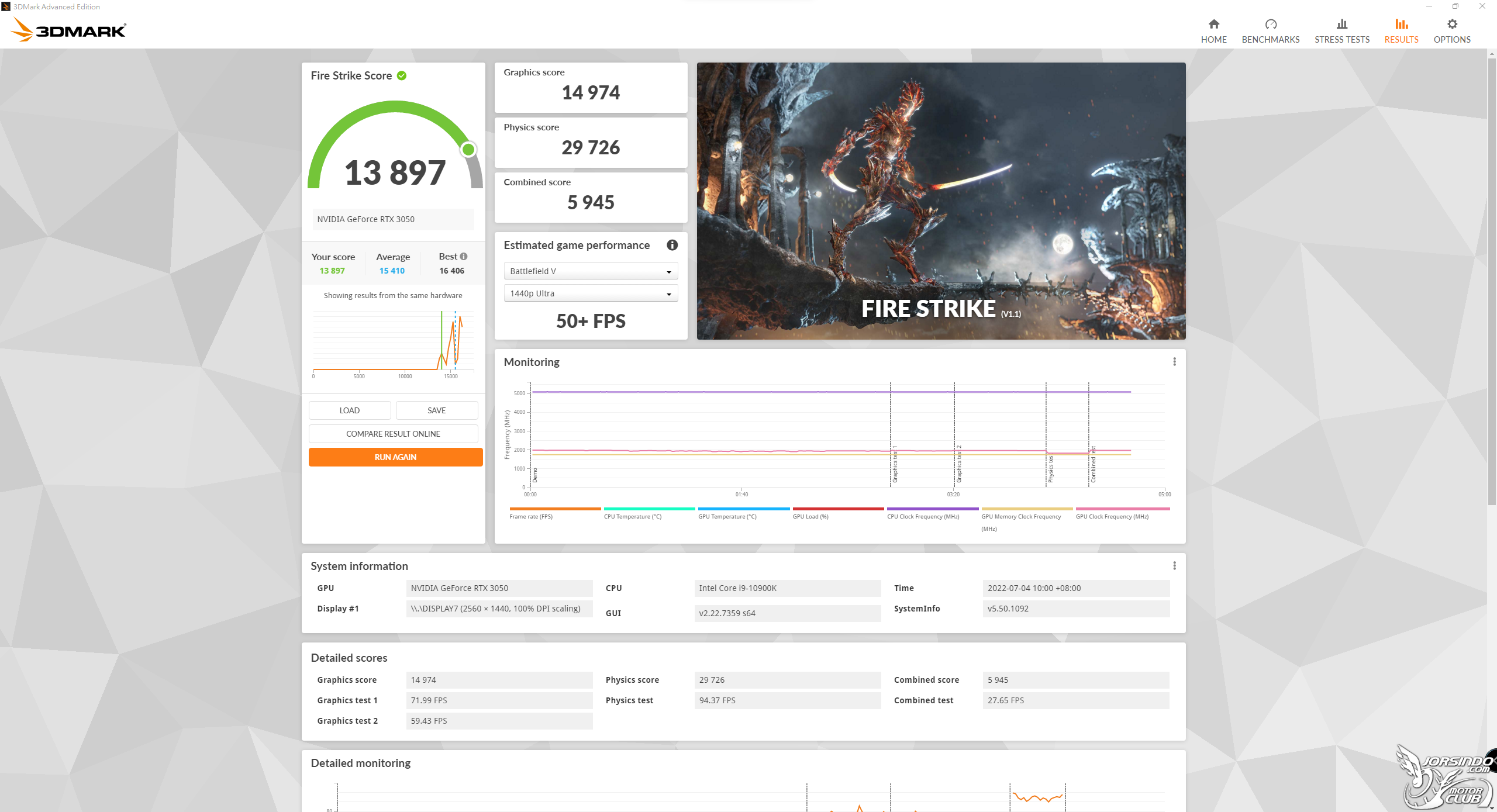
Task: Click the Physics test 94.37 FPS value
Action: click(787, 700)
